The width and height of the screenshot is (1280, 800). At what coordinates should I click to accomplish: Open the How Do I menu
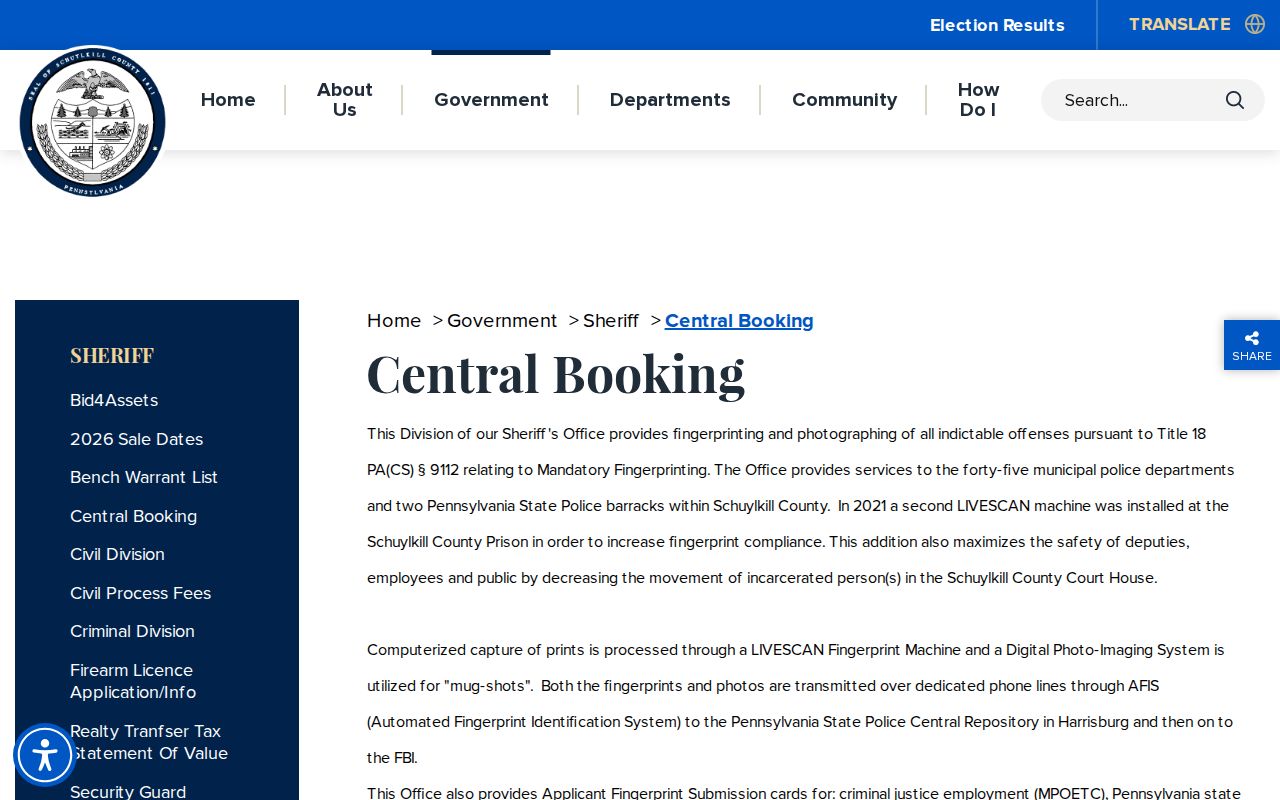tap(978, 100)
